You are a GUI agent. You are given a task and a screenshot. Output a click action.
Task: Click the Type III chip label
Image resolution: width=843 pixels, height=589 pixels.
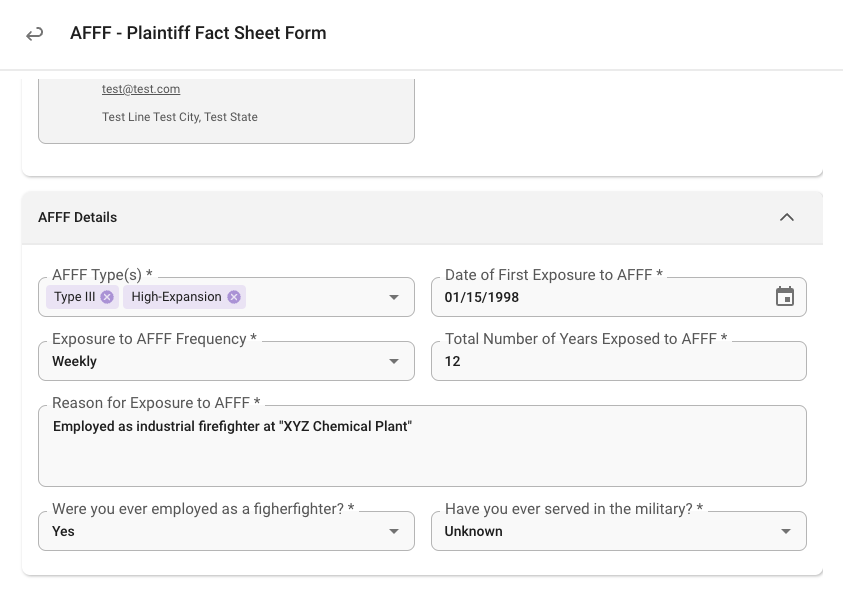(x=75, y=297)
